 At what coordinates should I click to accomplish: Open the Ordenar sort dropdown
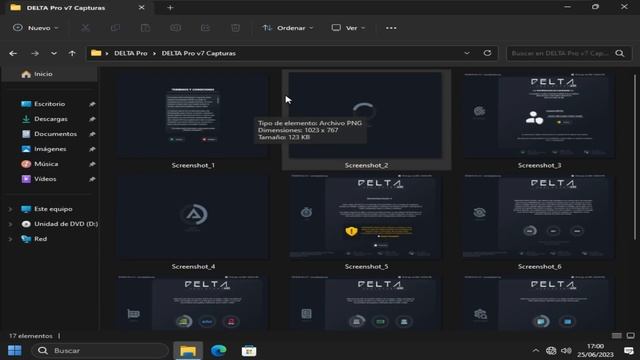point(288,28)
